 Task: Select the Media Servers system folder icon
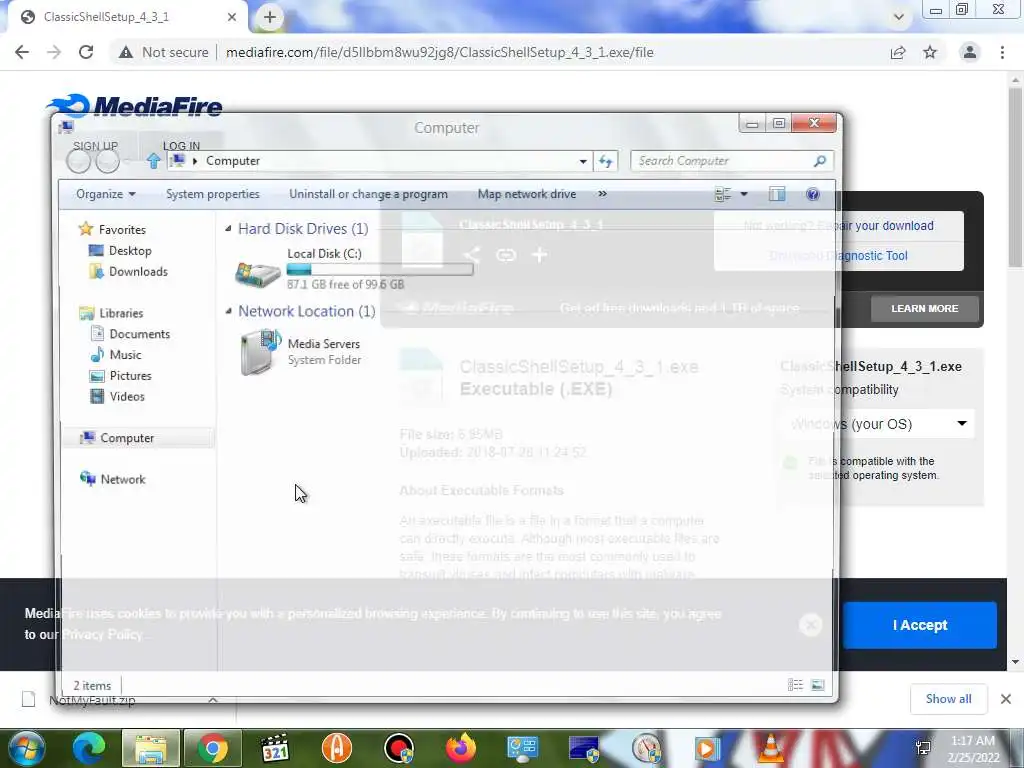[x=260, y=352]
